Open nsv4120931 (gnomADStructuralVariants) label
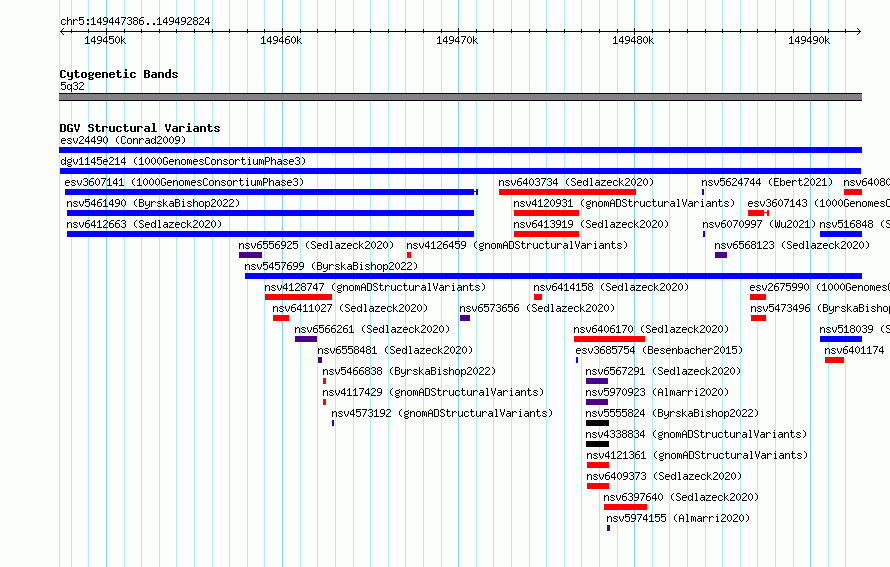The image size is (890, 567). 624,203
